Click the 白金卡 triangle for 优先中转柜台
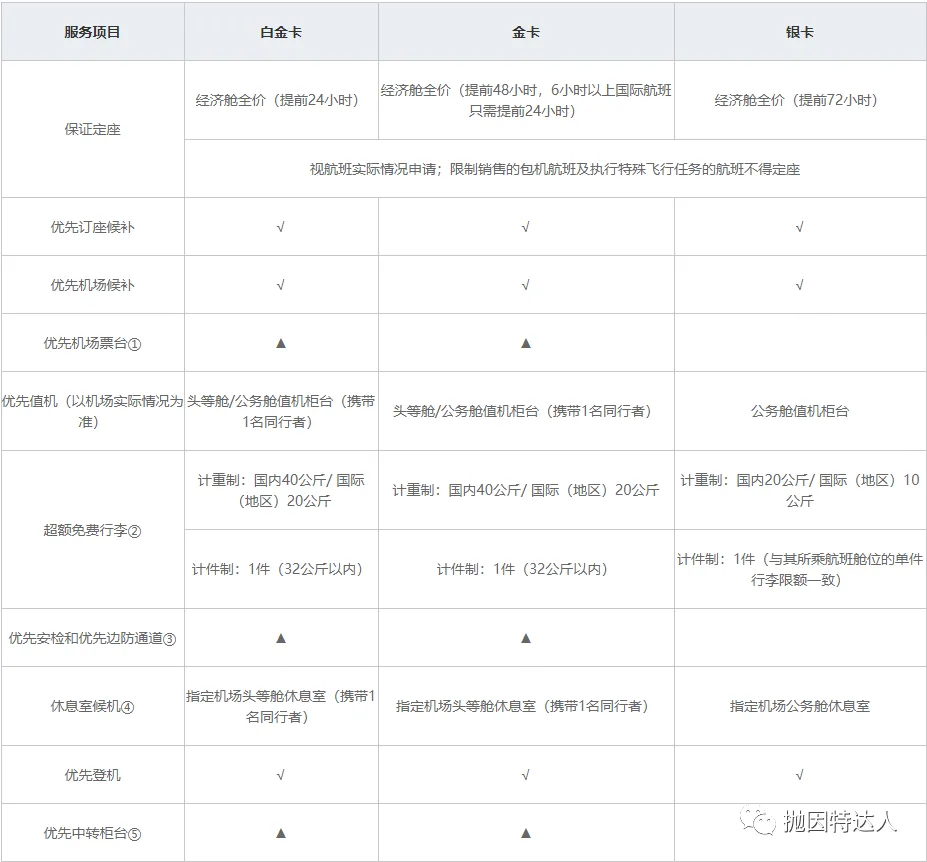Viewport: 927px width, 862px height. 281,833
